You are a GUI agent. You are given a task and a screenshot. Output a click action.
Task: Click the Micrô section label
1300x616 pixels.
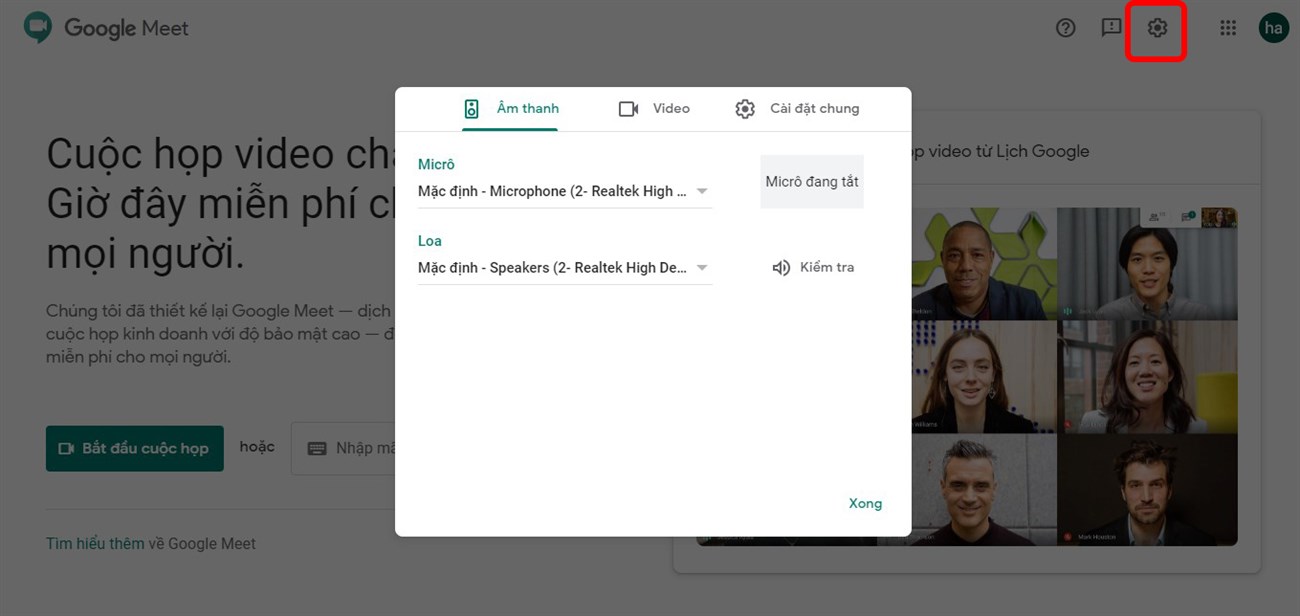point(436,164)
